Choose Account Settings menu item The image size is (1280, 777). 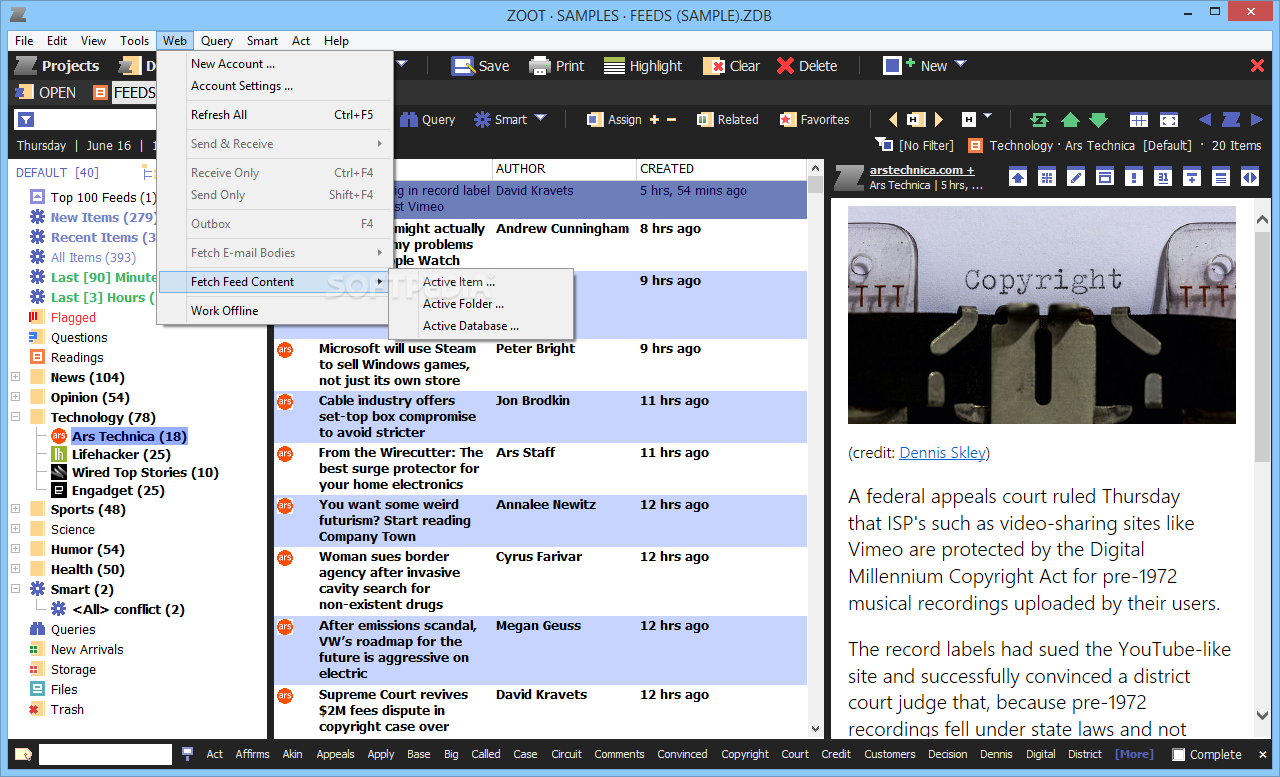point(275,86)
